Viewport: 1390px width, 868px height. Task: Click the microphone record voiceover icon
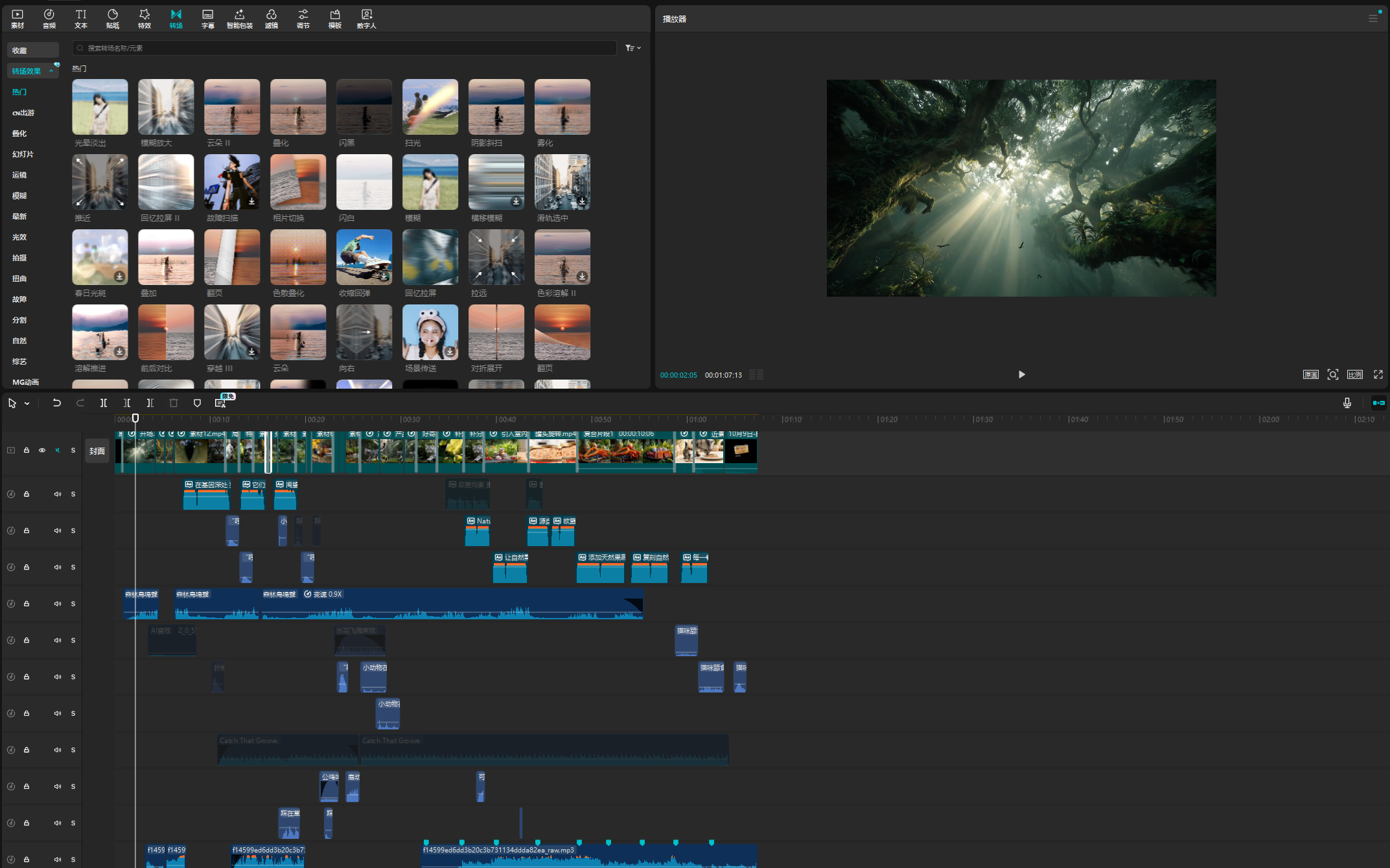point(1347,403)
